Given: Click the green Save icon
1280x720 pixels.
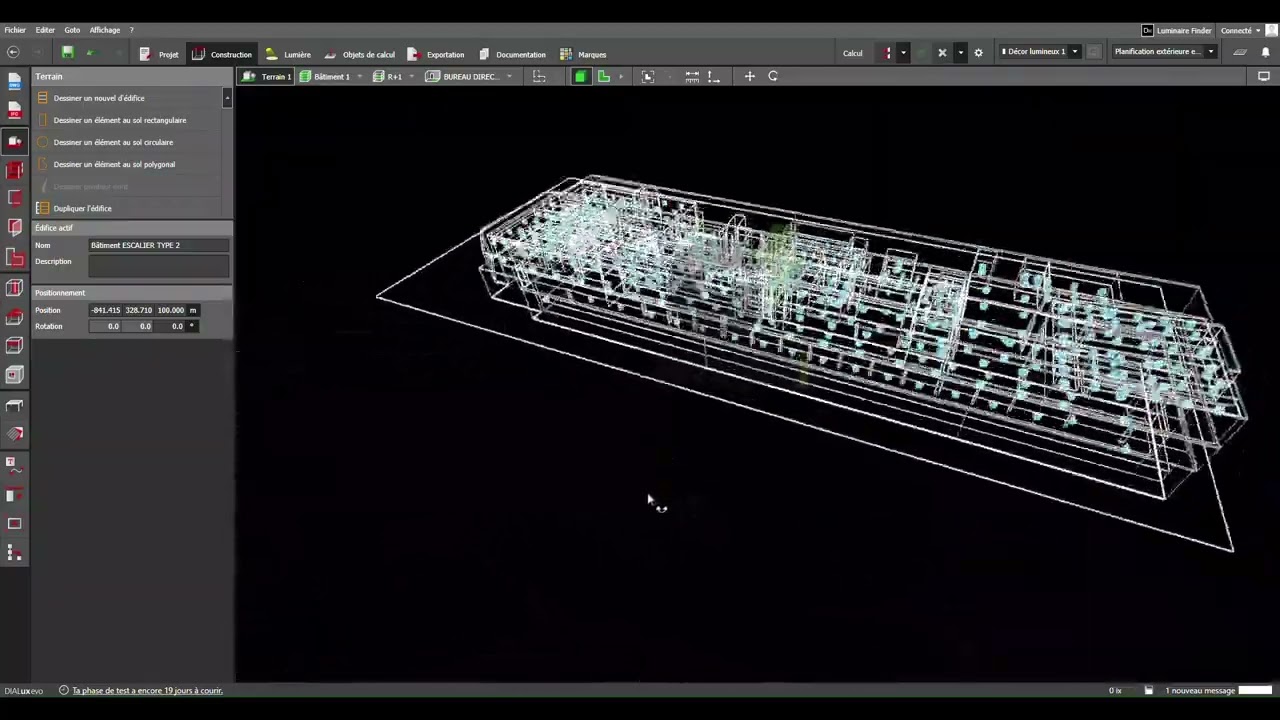Looking at the screenshot, I should 67,52.
